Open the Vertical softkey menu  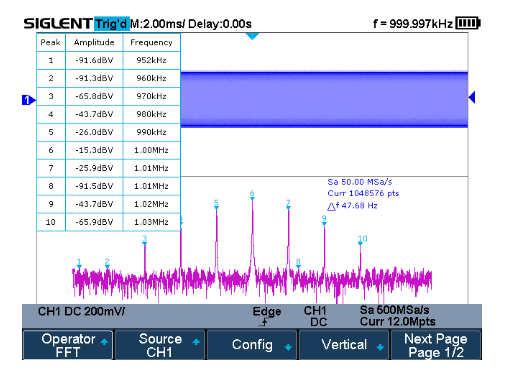tap(344, 345)
